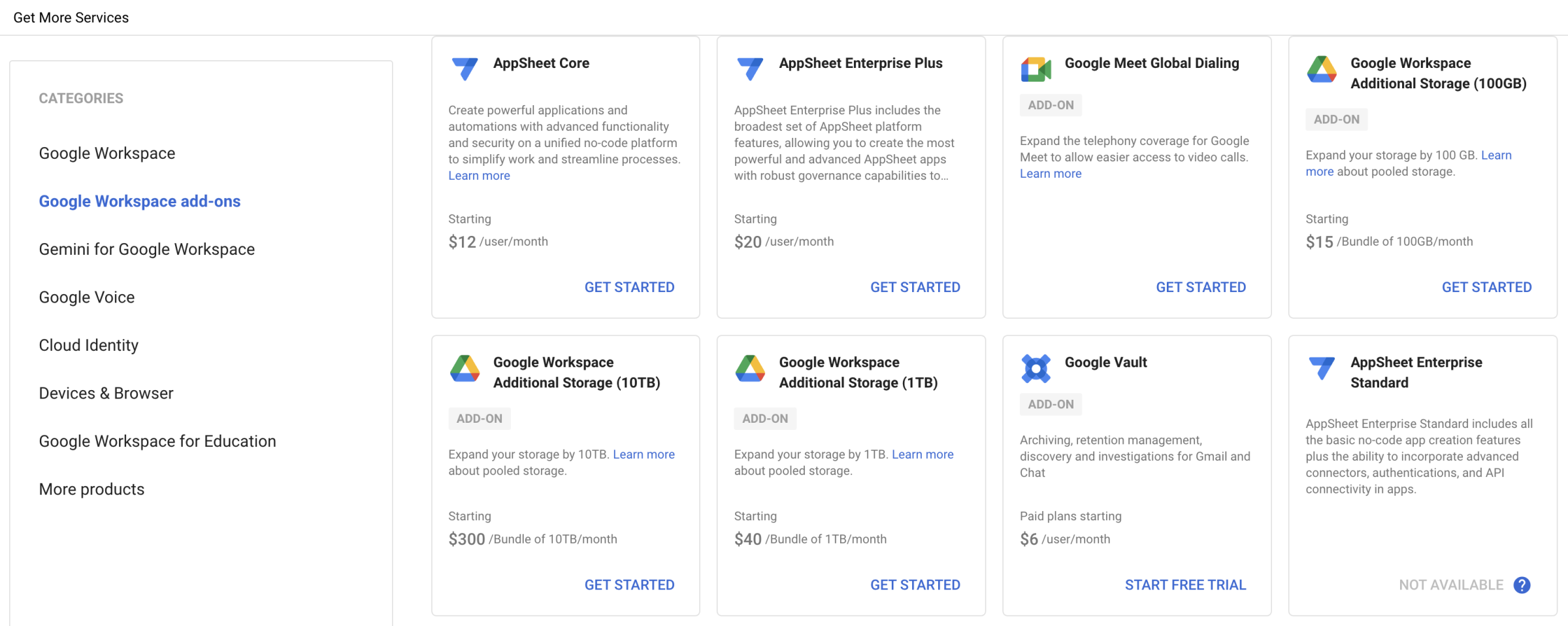Click the Drive icon for 1TB storage
1568x626 pixels.
point(751,369)
